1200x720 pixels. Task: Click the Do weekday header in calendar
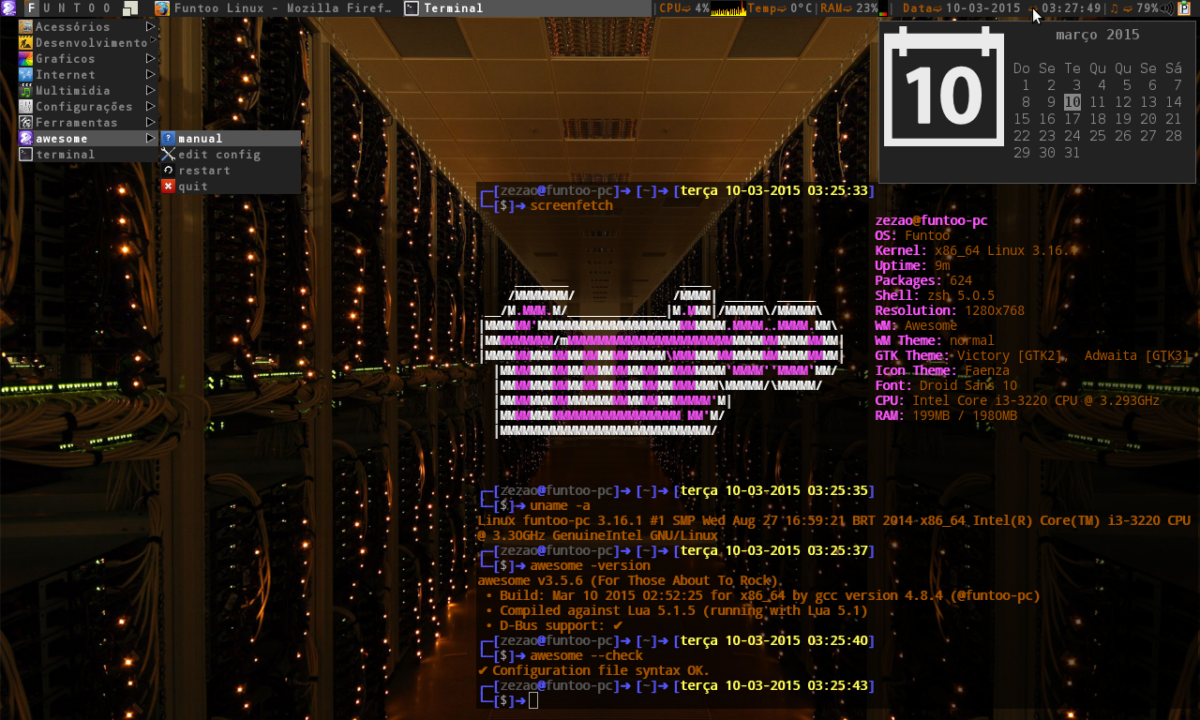1021,68
